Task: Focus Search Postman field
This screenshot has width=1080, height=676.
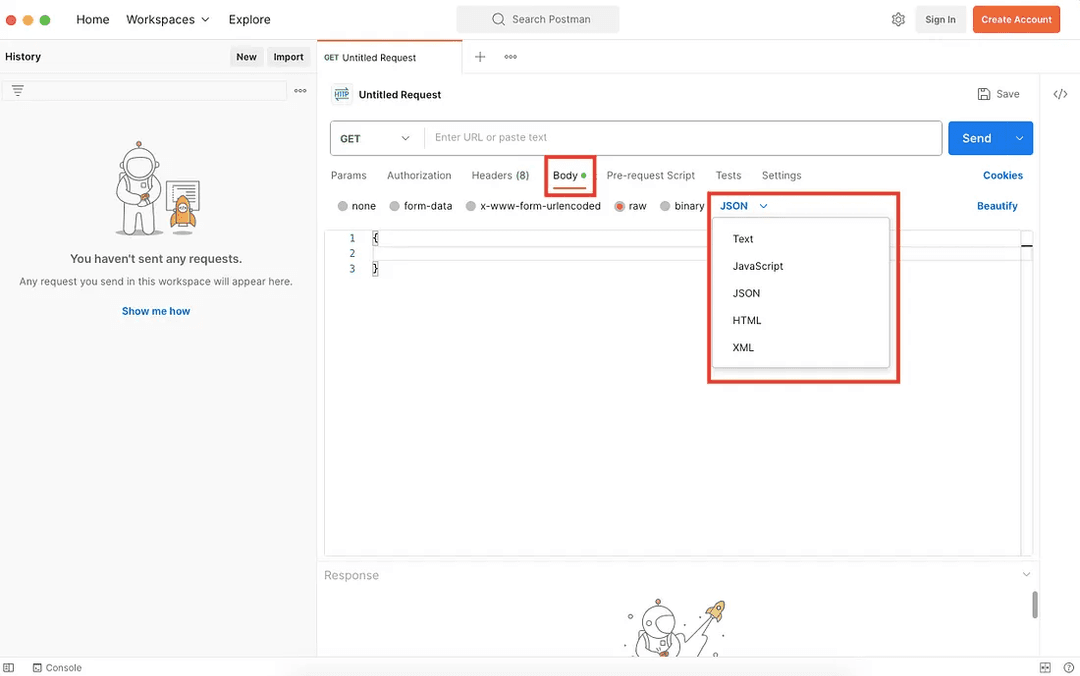Action: 538,19
